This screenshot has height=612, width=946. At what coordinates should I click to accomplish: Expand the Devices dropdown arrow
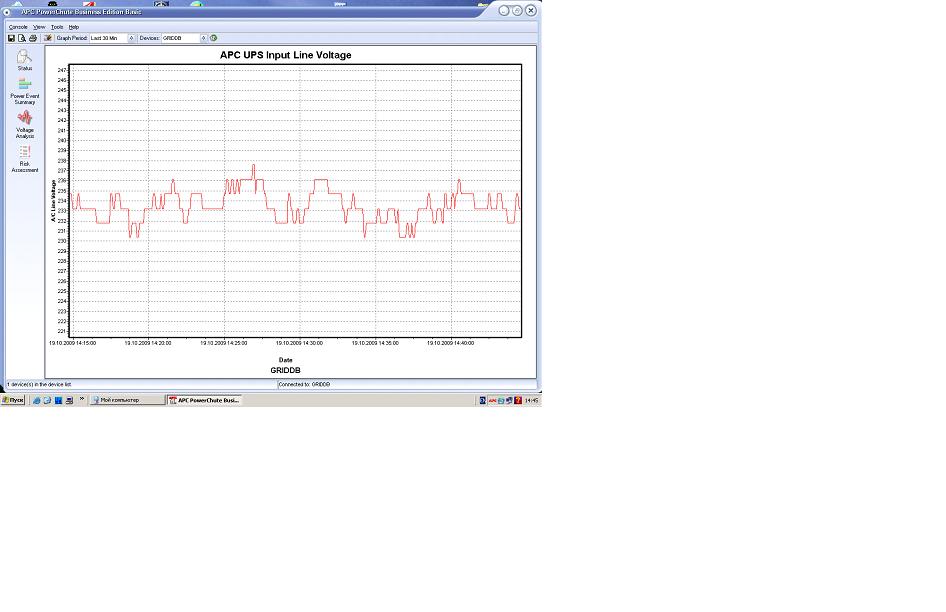(x=203, y=38)
